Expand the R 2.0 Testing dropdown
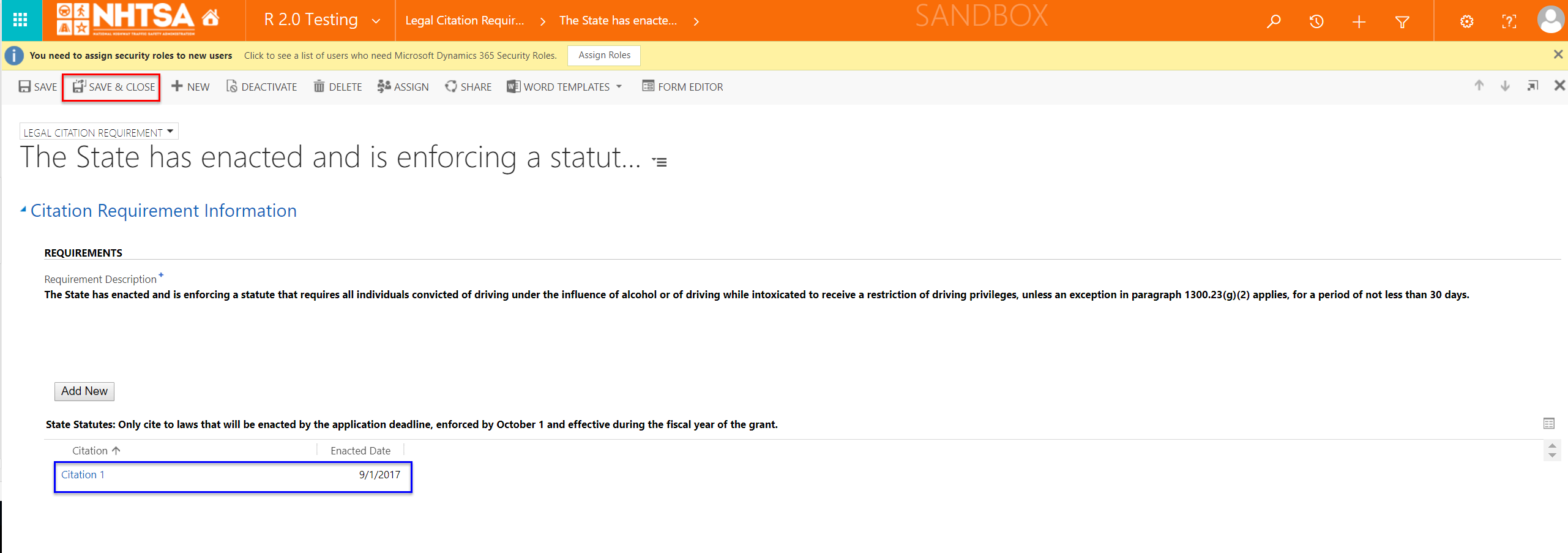 tap(376, 21)
